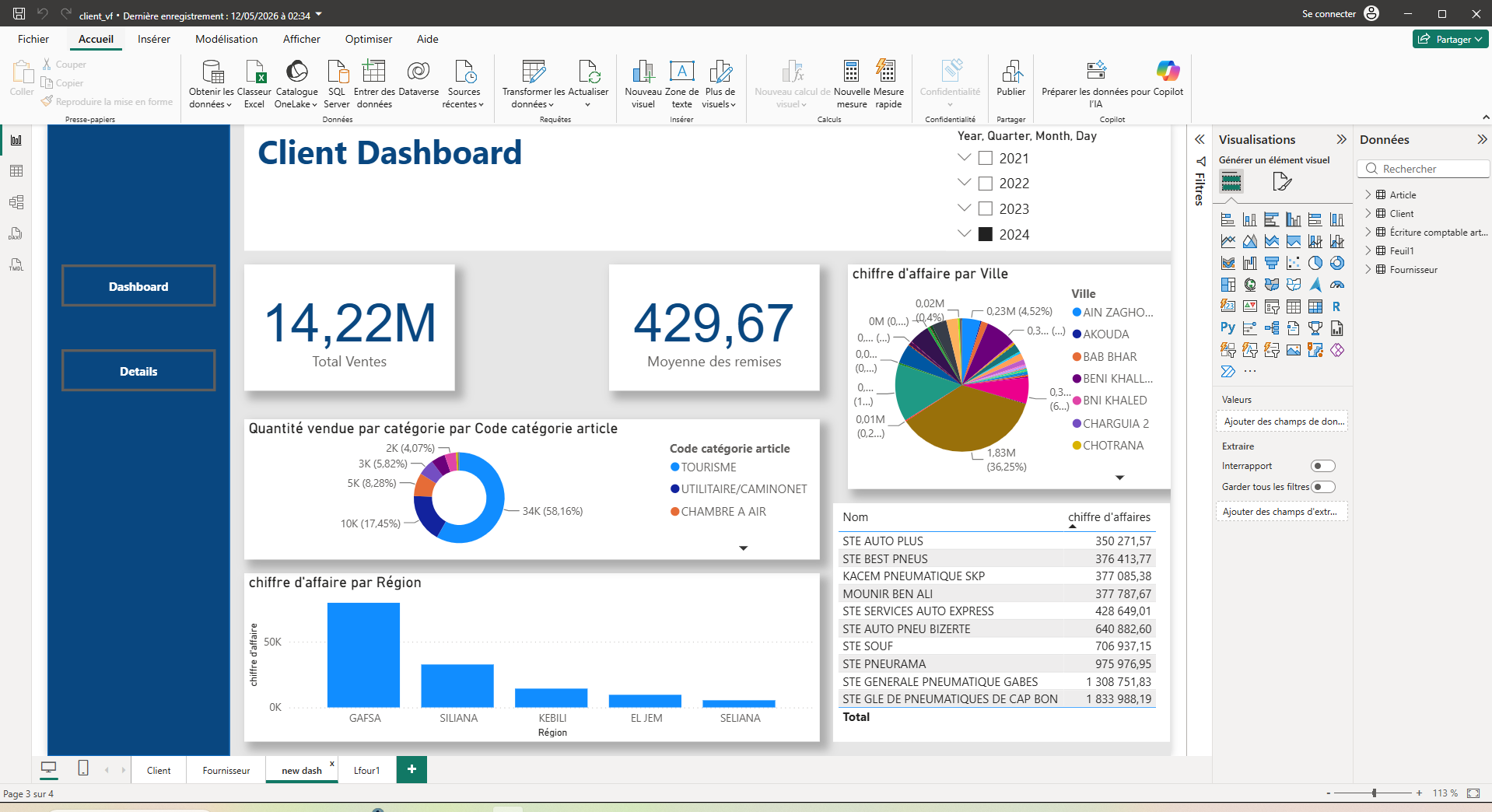
Task: Click the Details navigation button
Action: (138, 371)
